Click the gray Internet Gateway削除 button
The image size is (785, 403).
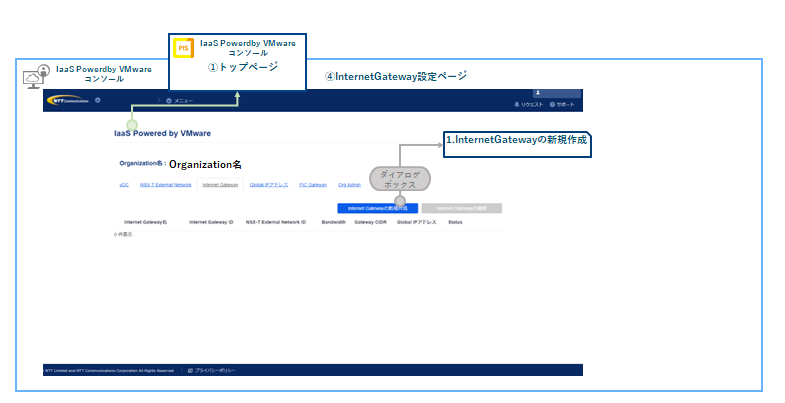(x=462, y=208)
